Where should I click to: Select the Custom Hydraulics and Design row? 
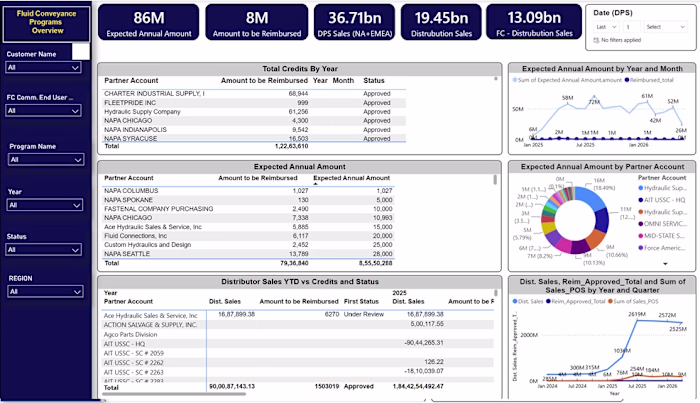pyautogui.click(x=248, y=245)
